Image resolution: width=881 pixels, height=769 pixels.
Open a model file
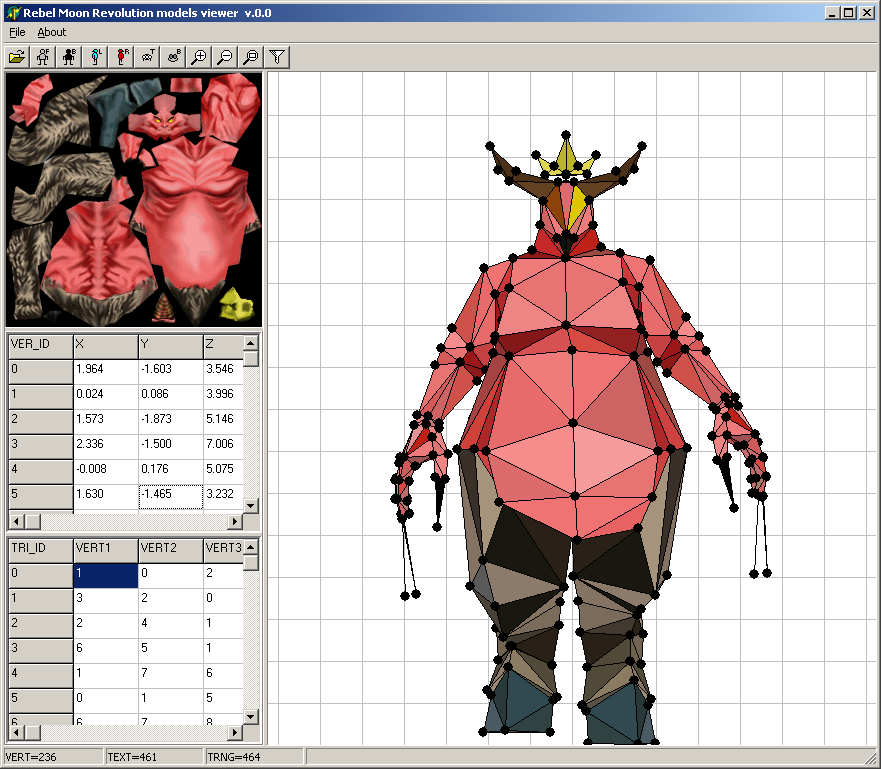[16, 57]
